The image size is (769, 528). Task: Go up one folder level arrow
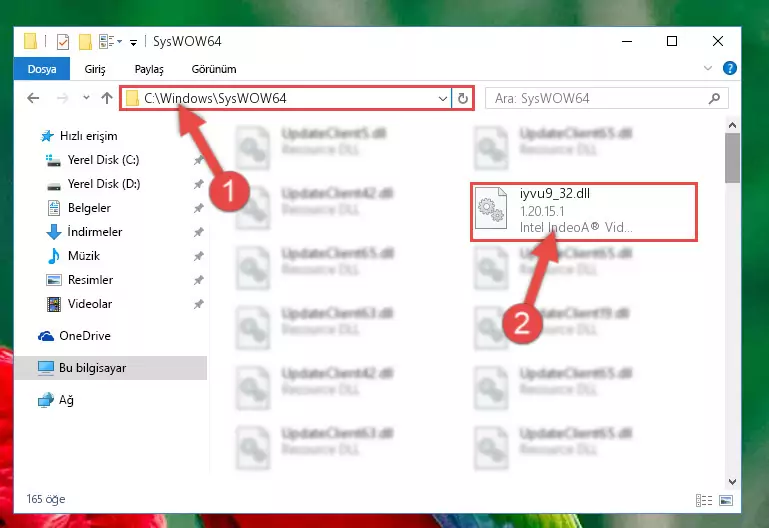(106, 98)
